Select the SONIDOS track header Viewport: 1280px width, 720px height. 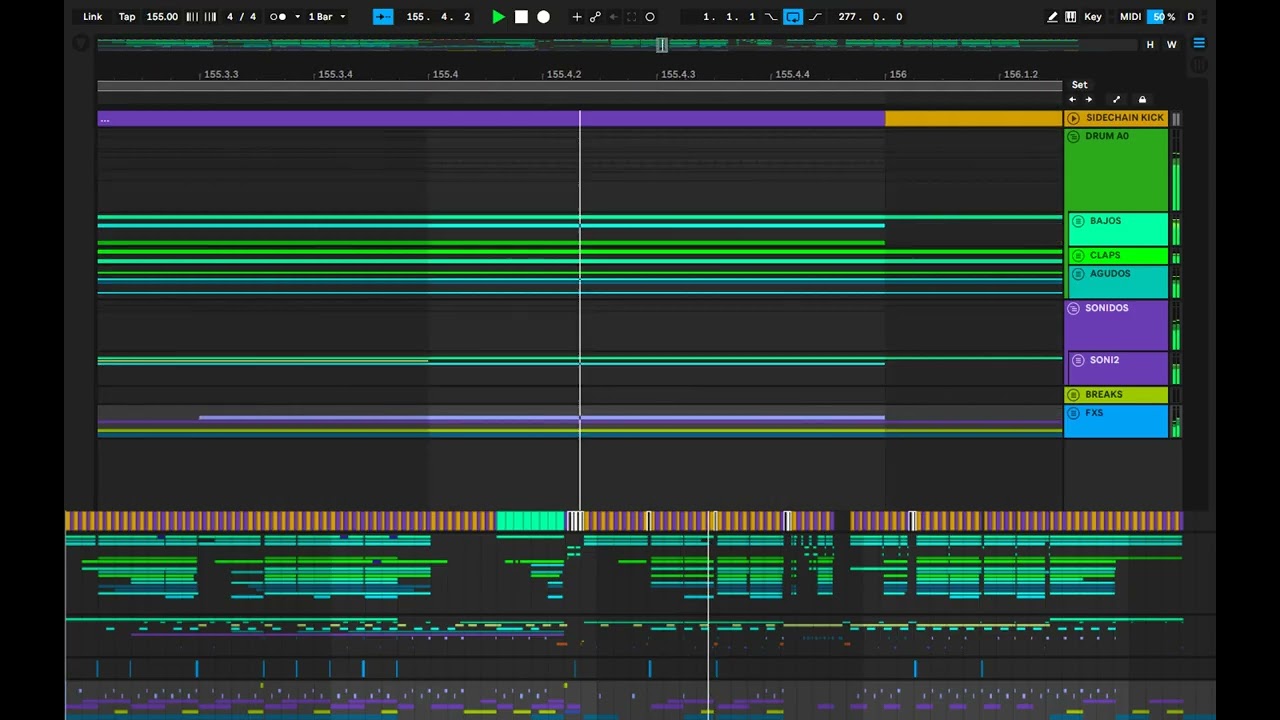[x=1116, y=326]
